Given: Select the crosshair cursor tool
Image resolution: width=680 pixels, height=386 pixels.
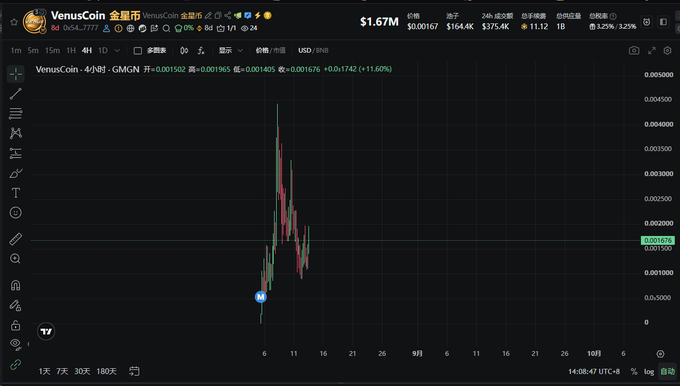Looking at the screenshot, I should (x=16, y=74).
